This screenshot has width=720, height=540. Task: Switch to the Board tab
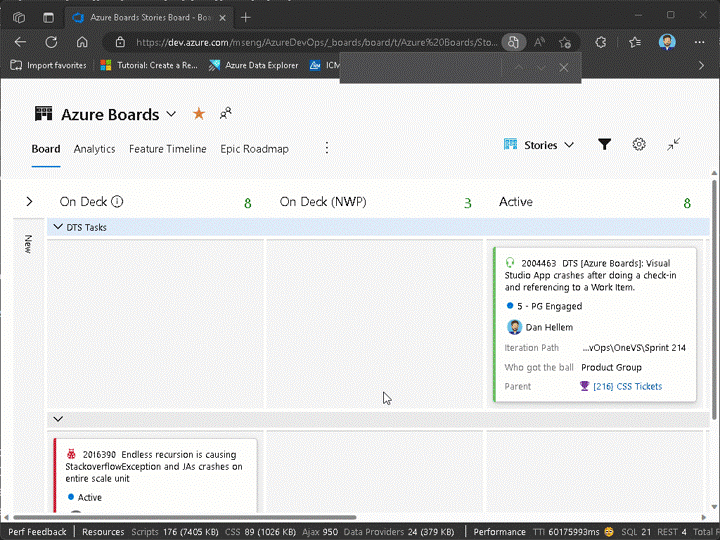coord(46,149)
